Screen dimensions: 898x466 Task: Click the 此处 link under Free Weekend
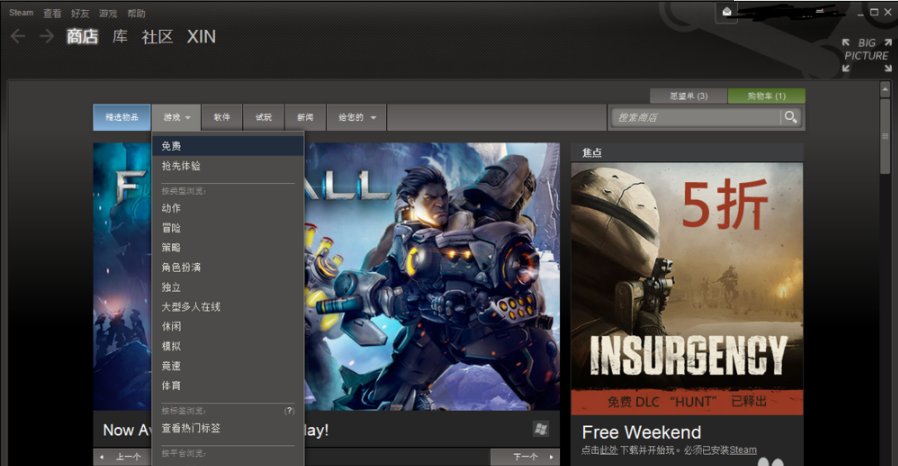[609, 450]
